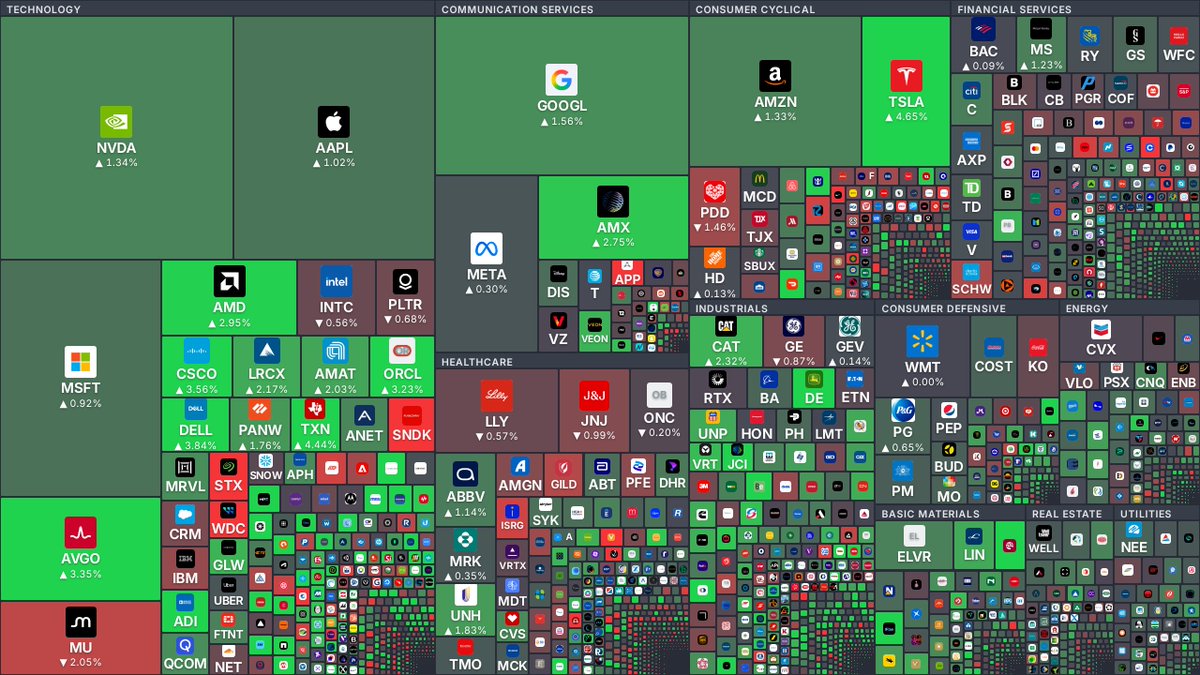Click the Consumer Cyclical sector header
This screenshot has height=675, width=1200.
click(755, 9)
